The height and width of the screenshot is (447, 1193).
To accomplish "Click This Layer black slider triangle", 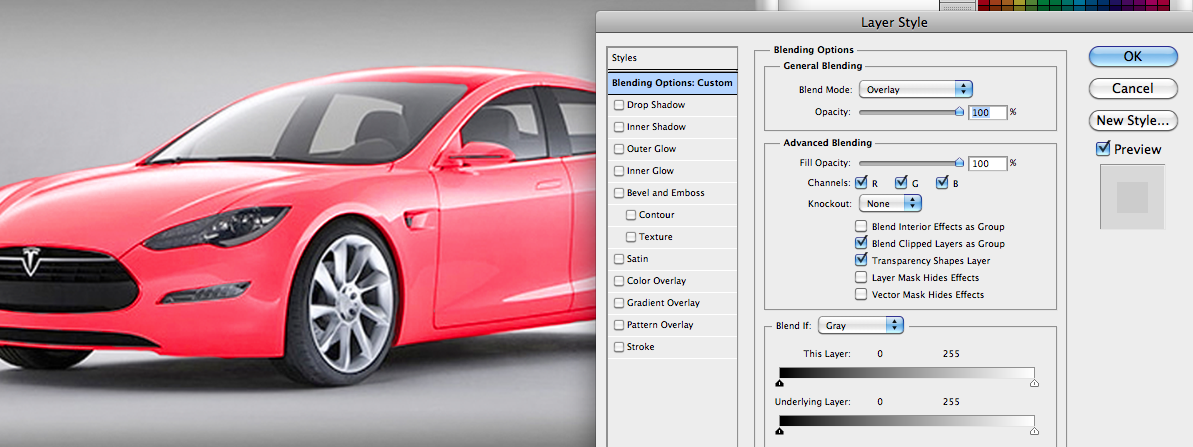I will point(780,384).
